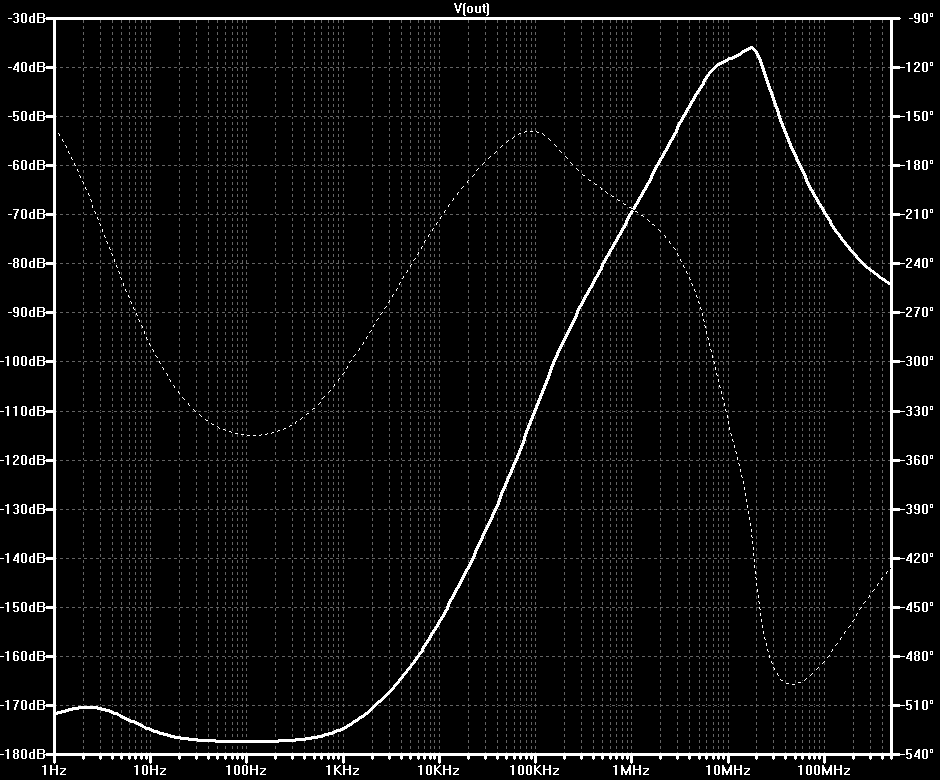This screenshot has height=780, width=940.
Task: Click the -270° phase axis label
Action: pos(917,312)
